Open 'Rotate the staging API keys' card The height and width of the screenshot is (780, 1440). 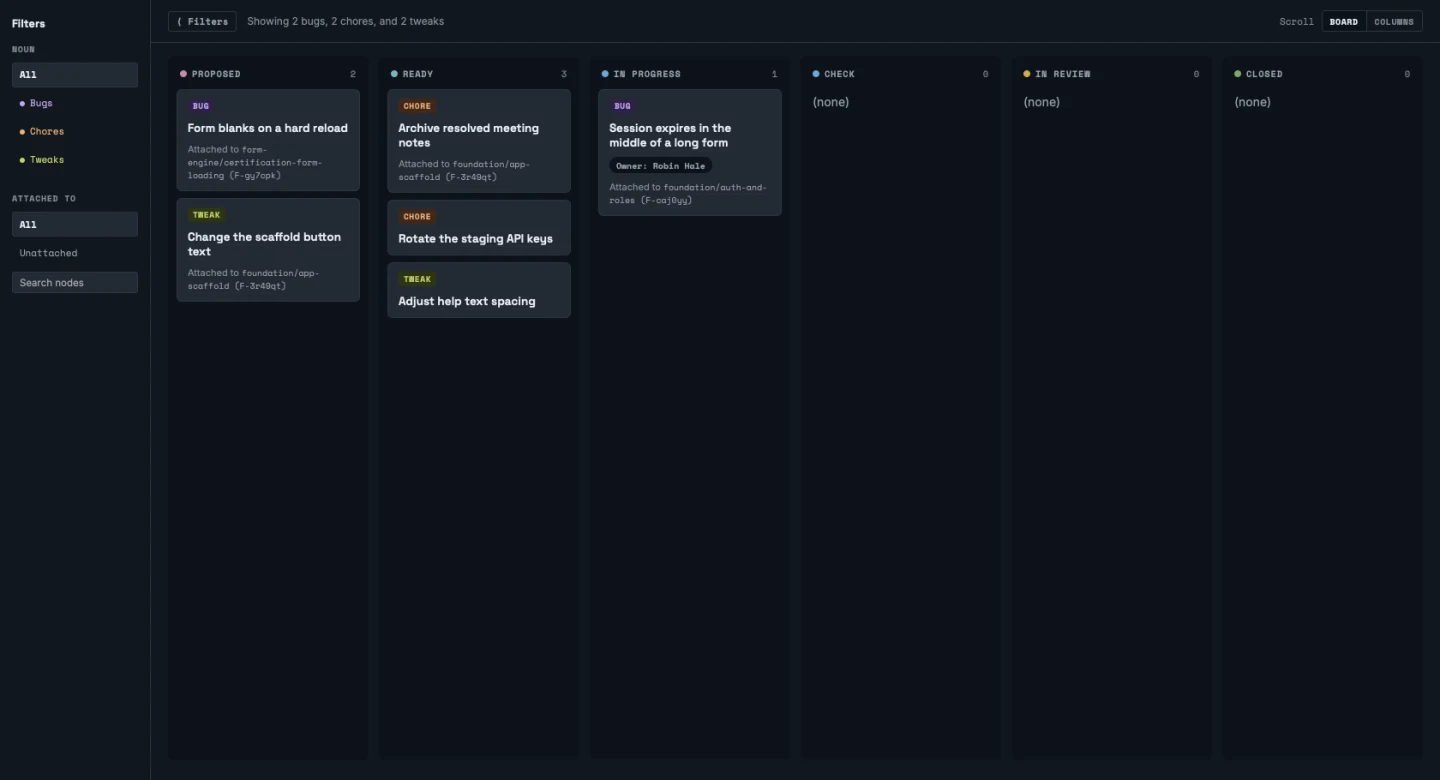pyautogui.click(x=479, y=228)
